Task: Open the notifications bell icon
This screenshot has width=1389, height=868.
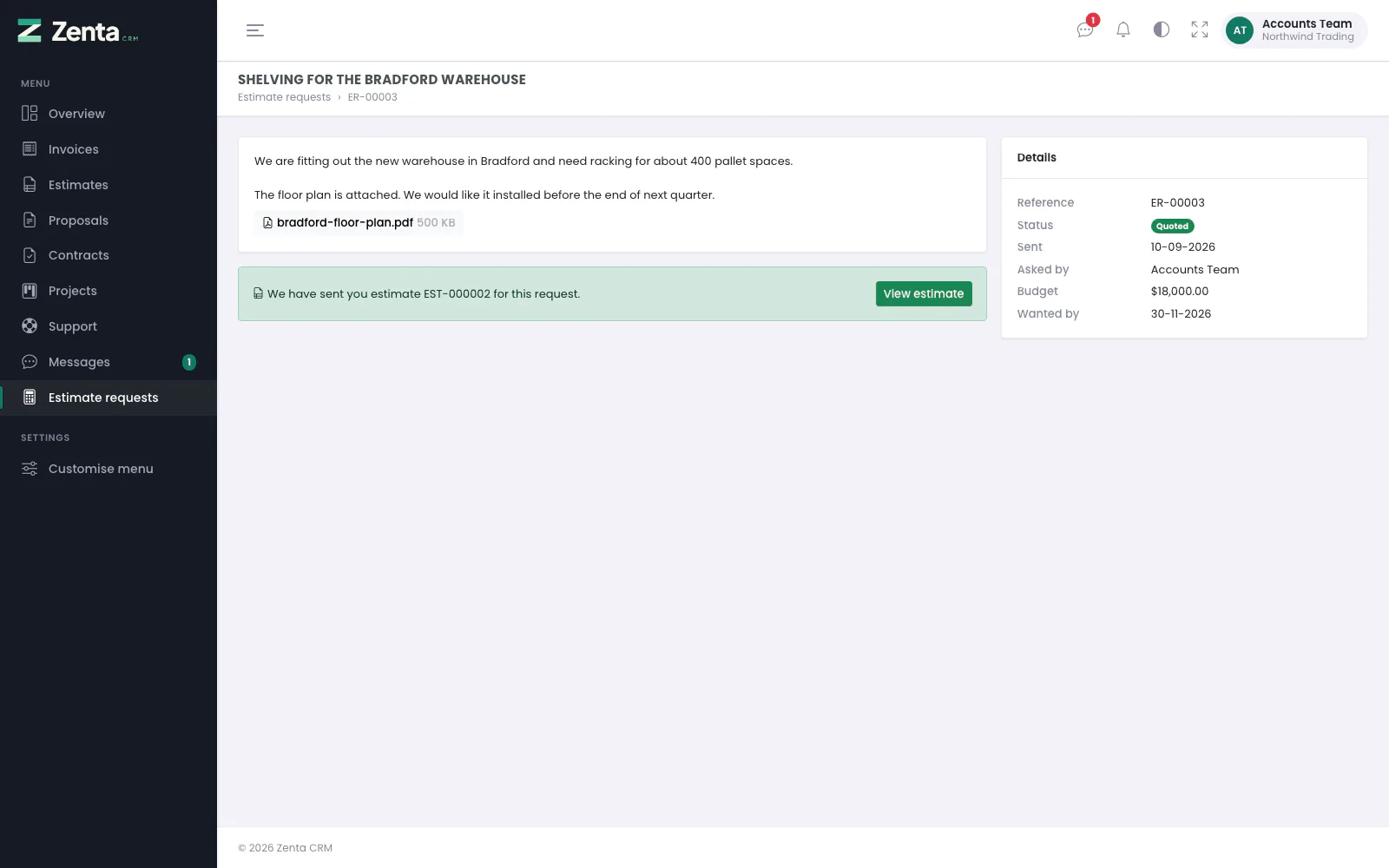Action: pyautogui.click(x=1123, y=30)
